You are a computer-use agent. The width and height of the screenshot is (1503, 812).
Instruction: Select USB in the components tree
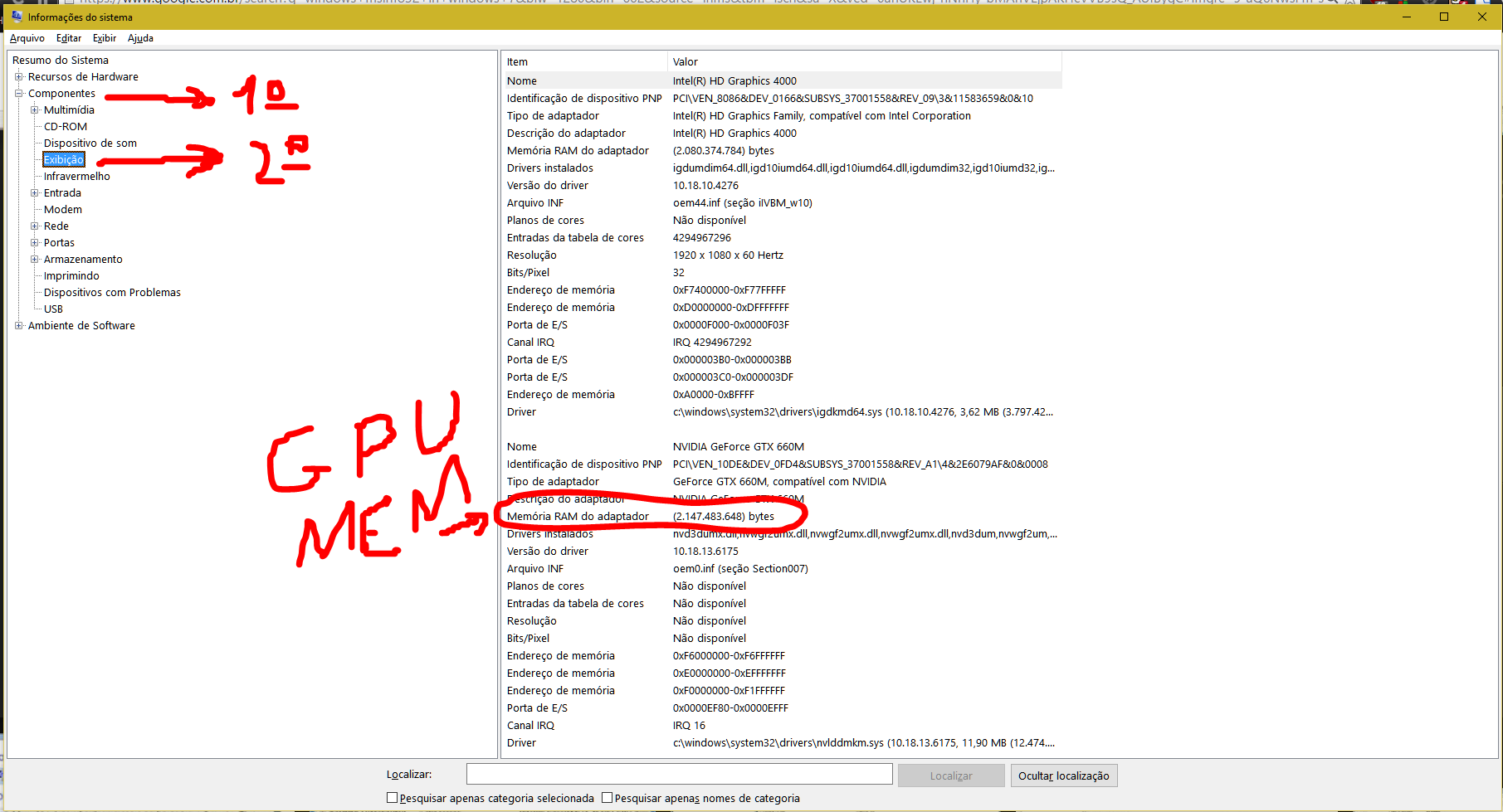pos(53,309)
